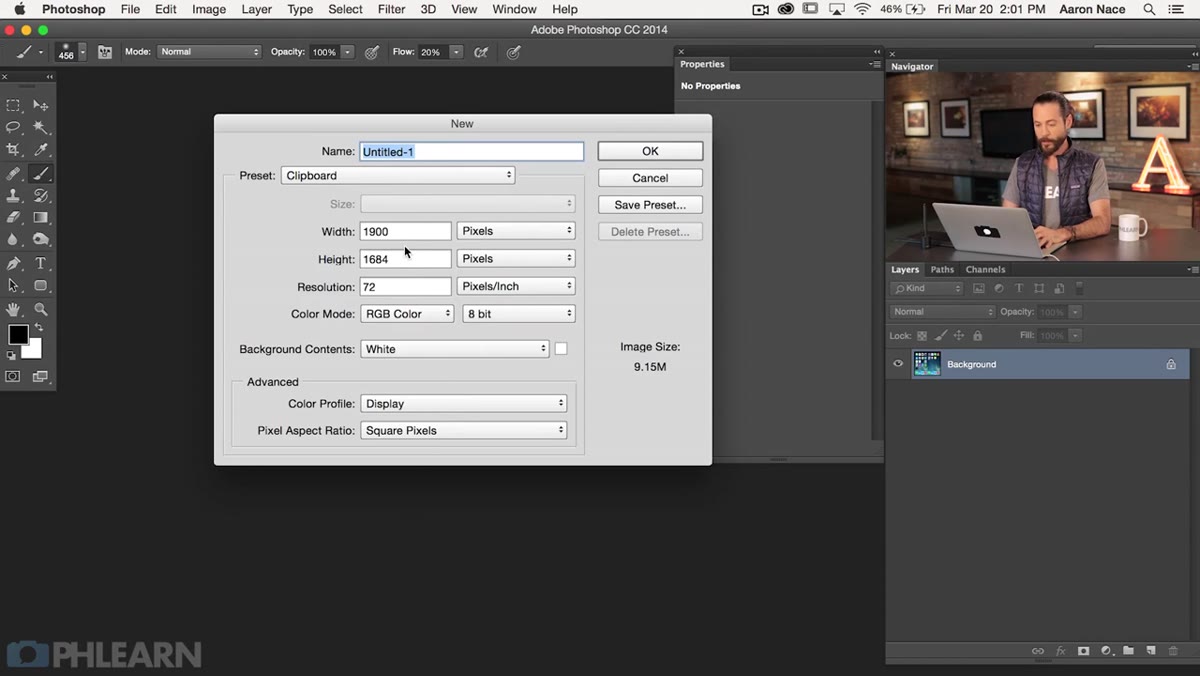Select the Type tool
This screenshot has height=676, width=1200.
(41, 264)
